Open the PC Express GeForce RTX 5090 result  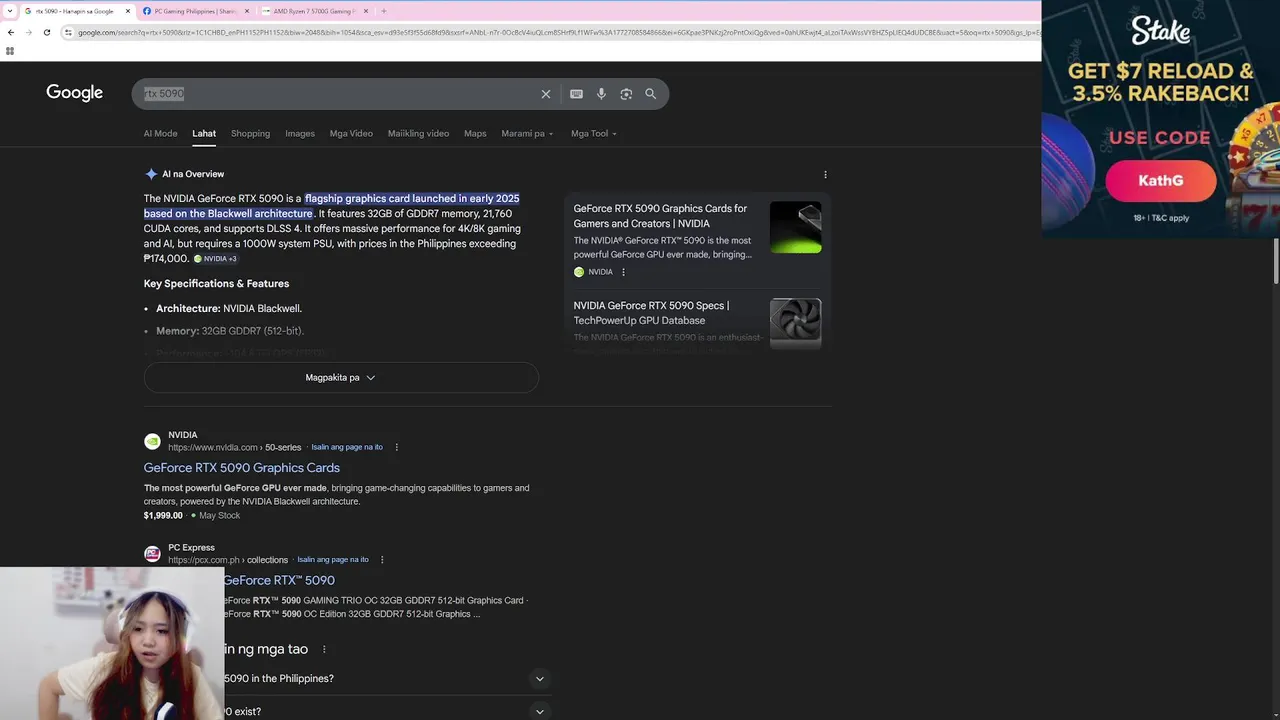tap(279, 580)
